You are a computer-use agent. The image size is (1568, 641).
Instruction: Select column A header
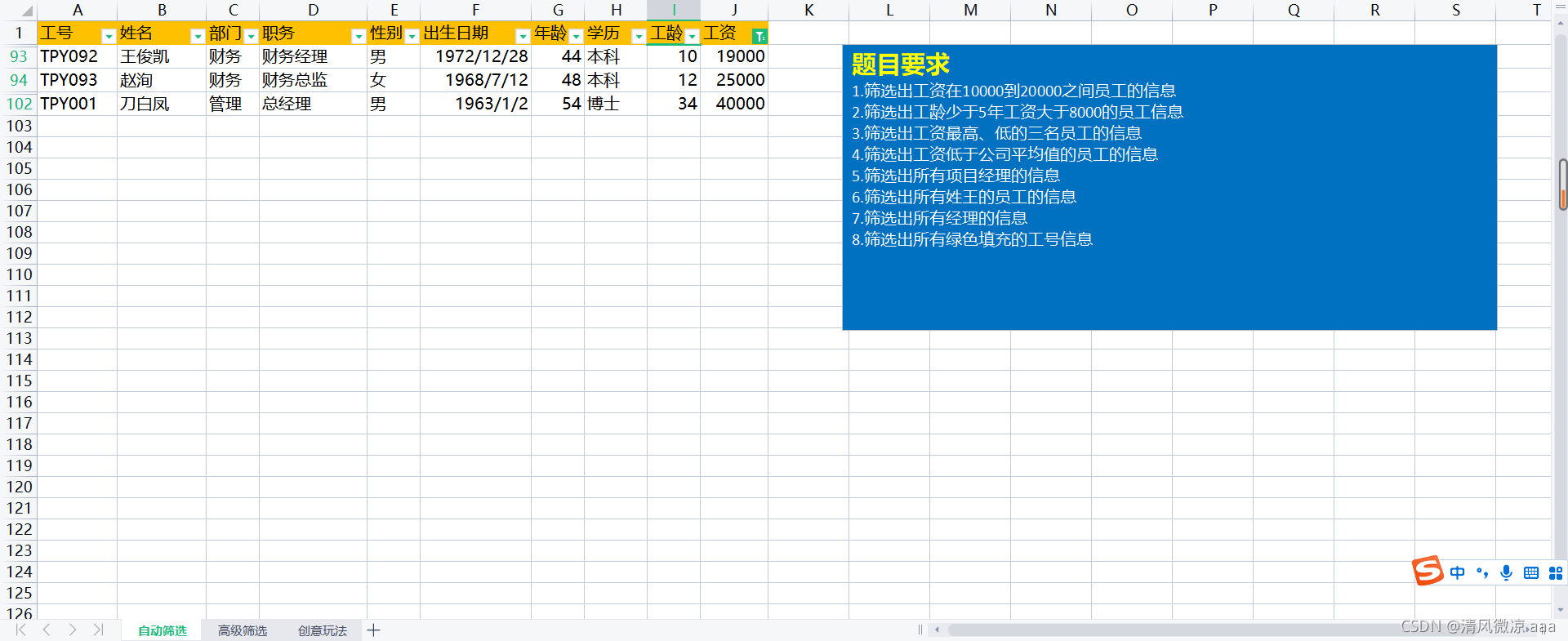click(77, 10)
